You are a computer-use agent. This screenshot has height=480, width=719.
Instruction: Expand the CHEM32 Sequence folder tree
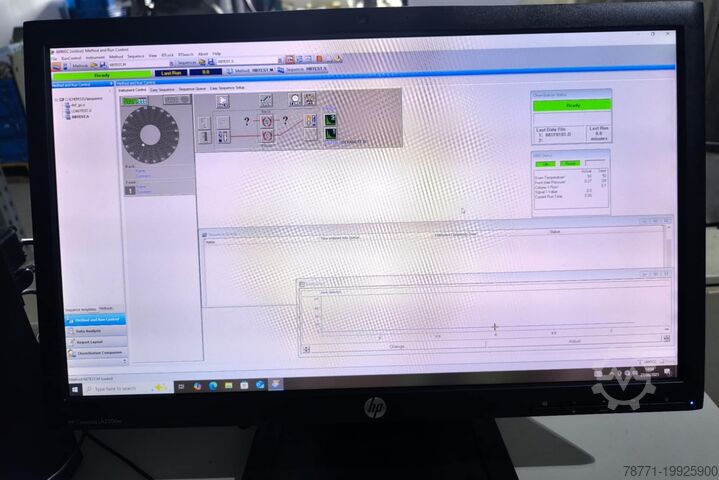[59, 100]
